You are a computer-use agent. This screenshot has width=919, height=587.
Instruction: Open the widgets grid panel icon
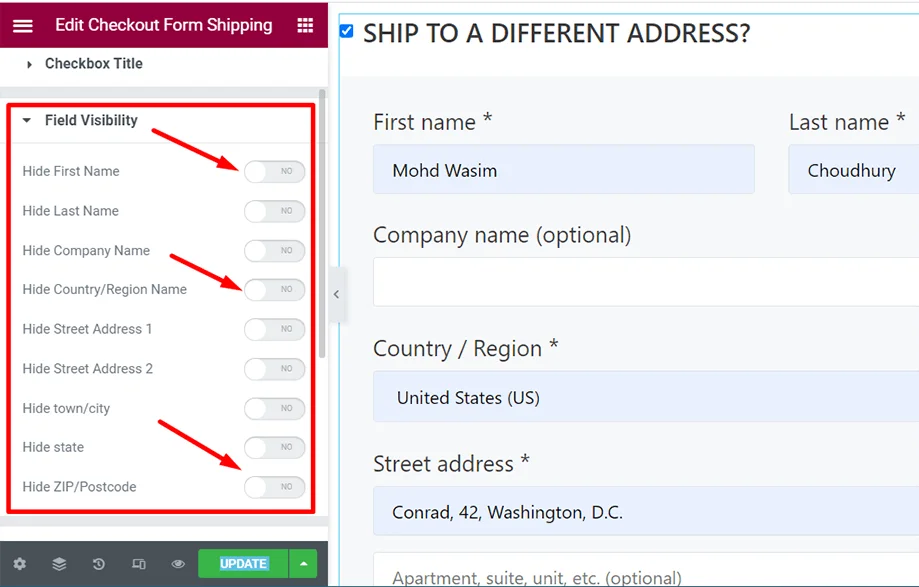click(305, 25)
